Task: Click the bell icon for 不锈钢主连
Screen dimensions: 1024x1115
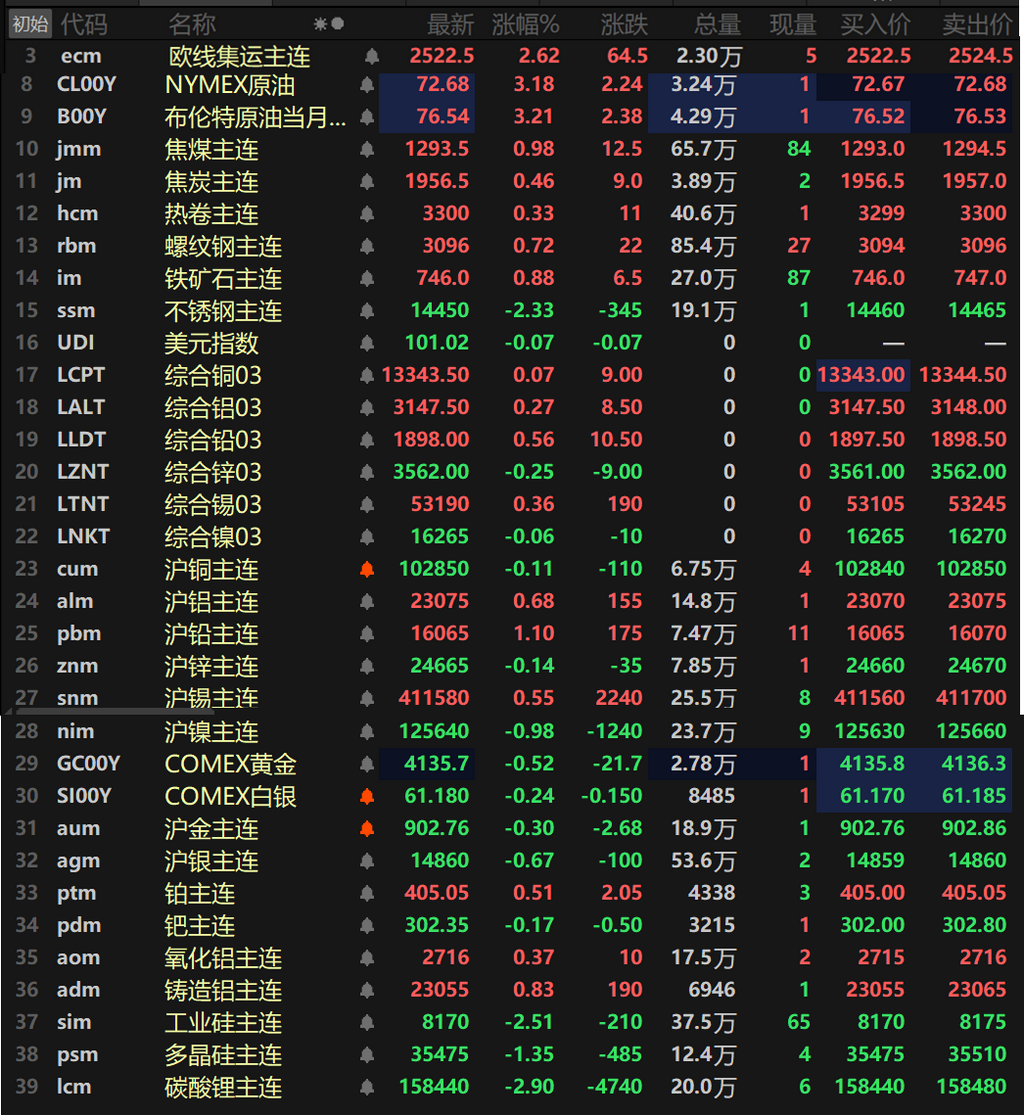Action: 367,311
